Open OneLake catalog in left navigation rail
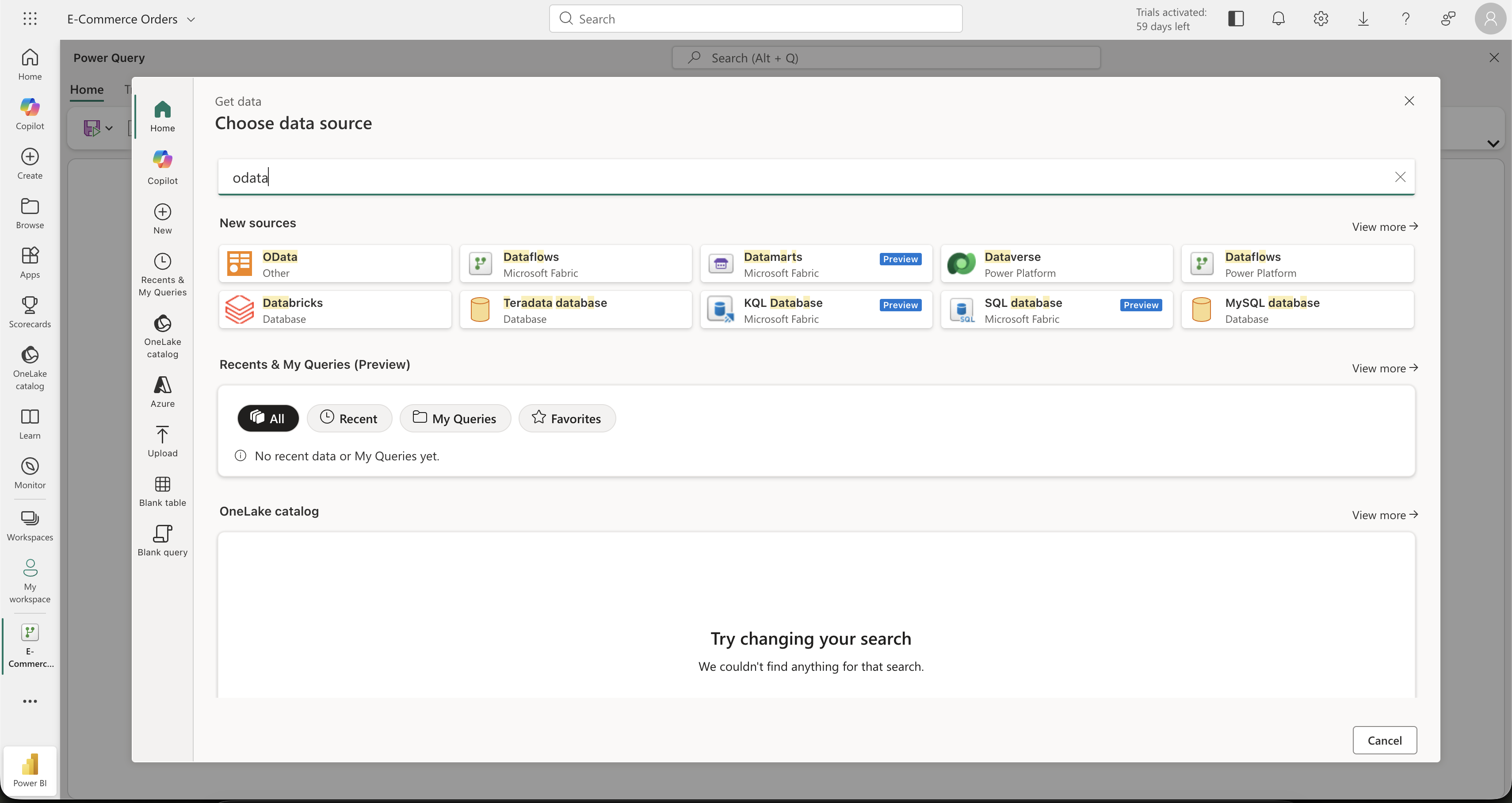This screenshot has width=1512, height=803. pos(30,367)
